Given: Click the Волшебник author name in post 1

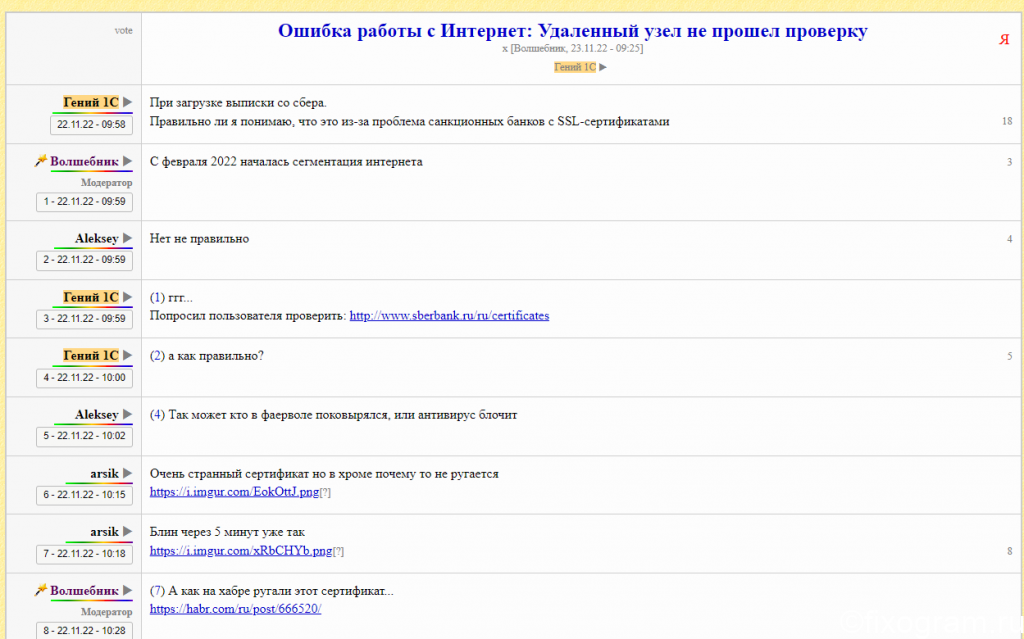Looking at the screenshot, I should pyautogui.click(x=84, y=161).
